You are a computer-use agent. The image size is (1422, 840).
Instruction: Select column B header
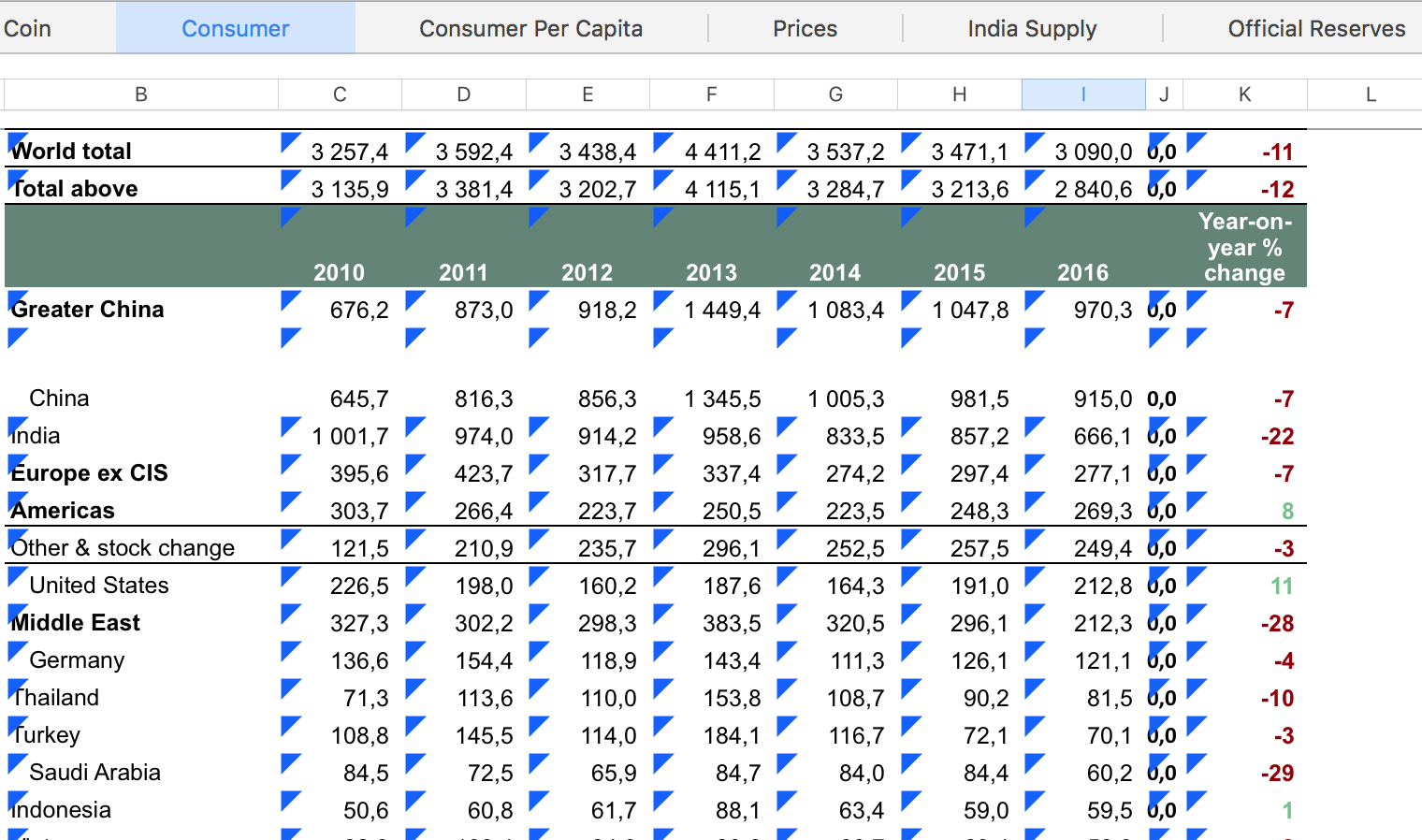(x=141, y=94)
